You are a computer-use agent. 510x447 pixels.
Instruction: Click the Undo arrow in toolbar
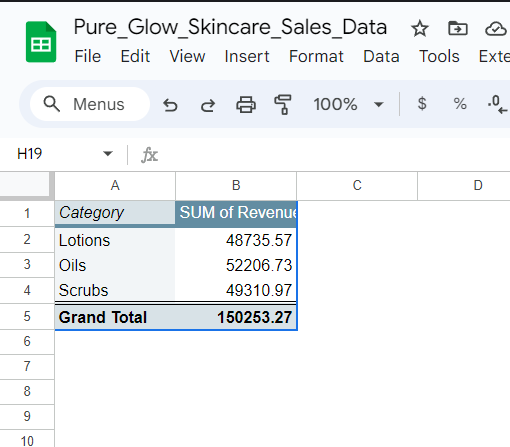170,105
